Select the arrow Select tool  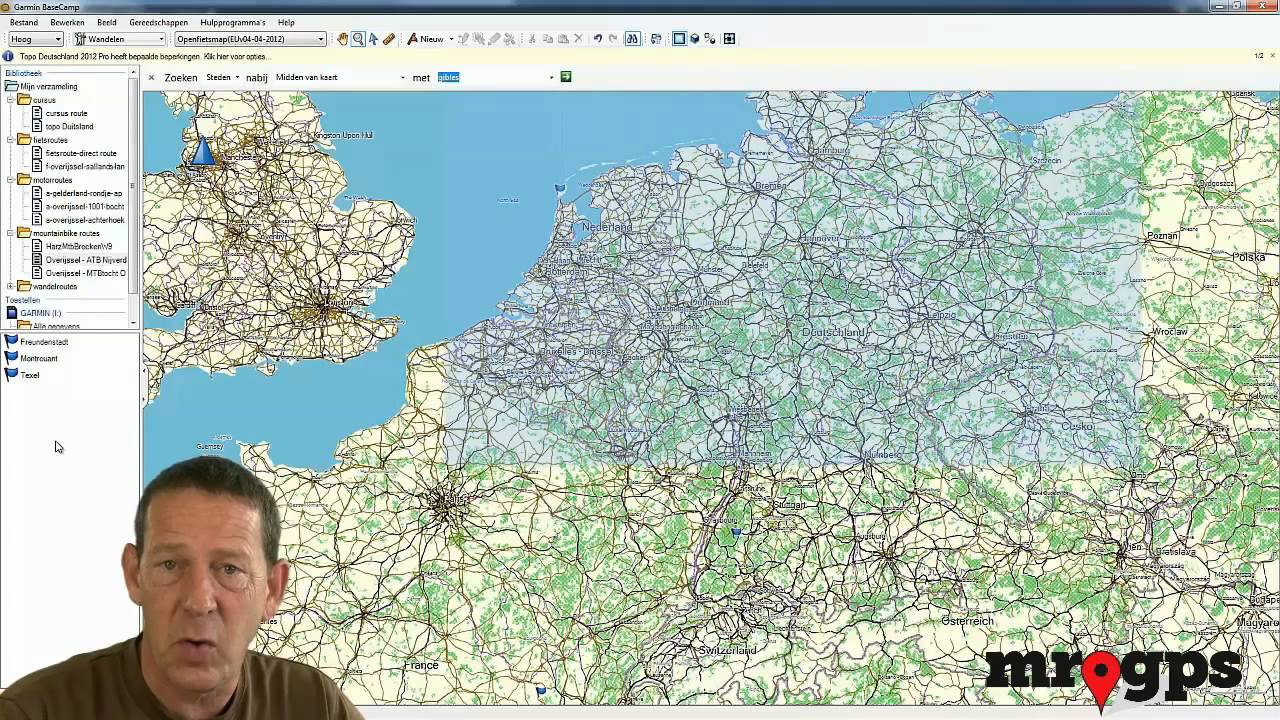tap(373, 39)
